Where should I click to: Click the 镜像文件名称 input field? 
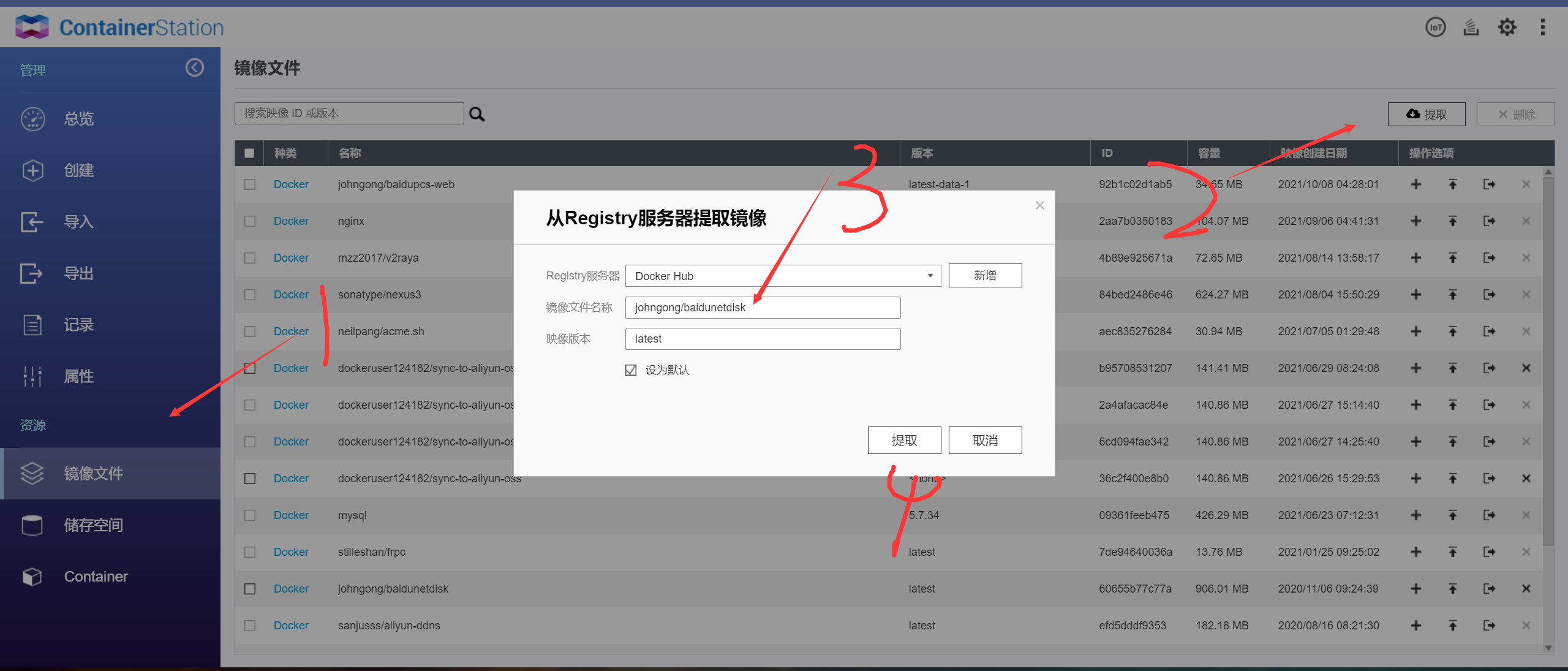click(762, 307)
